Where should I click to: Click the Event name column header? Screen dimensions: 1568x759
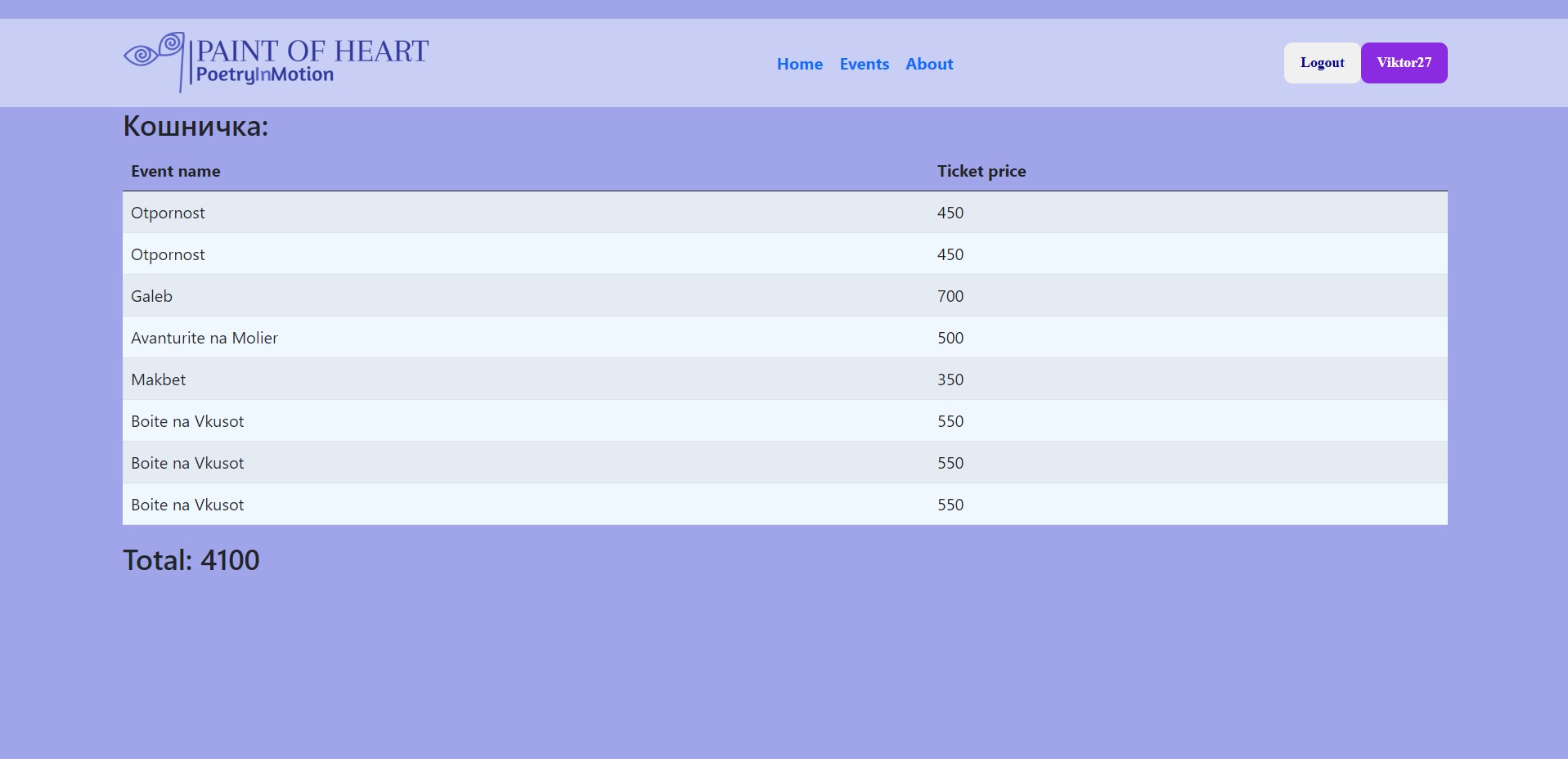coord(175,171)
